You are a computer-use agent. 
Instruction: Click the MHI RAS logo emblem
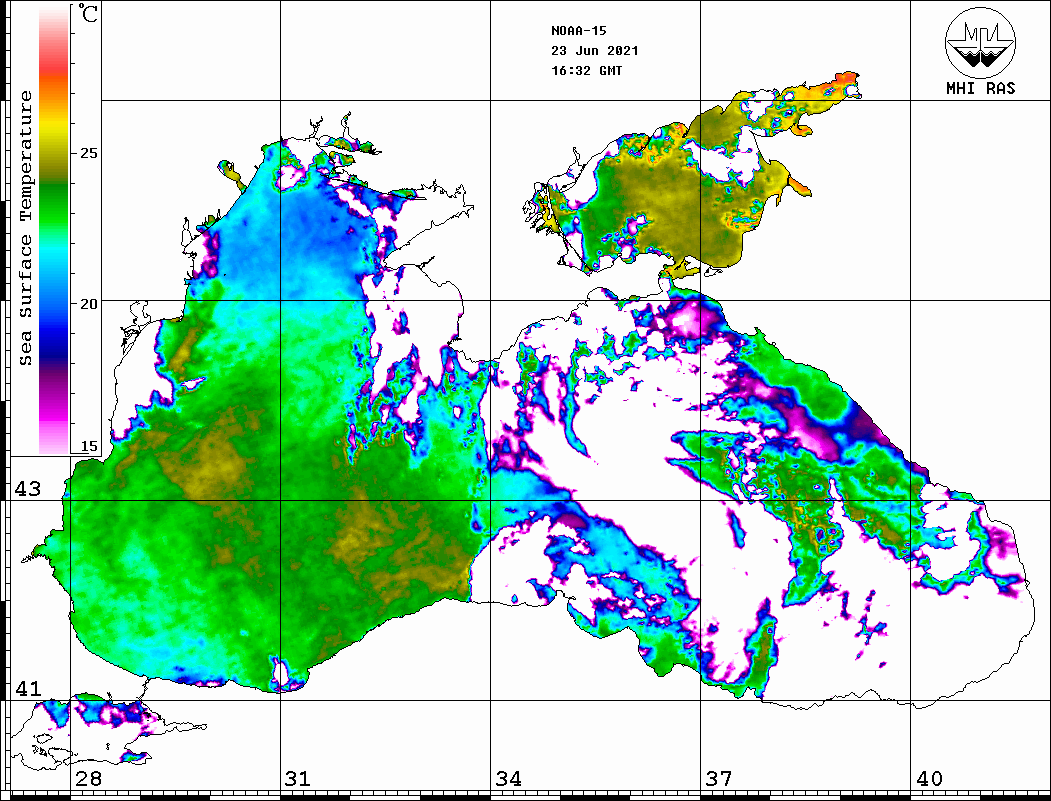[x=981, y=42]
